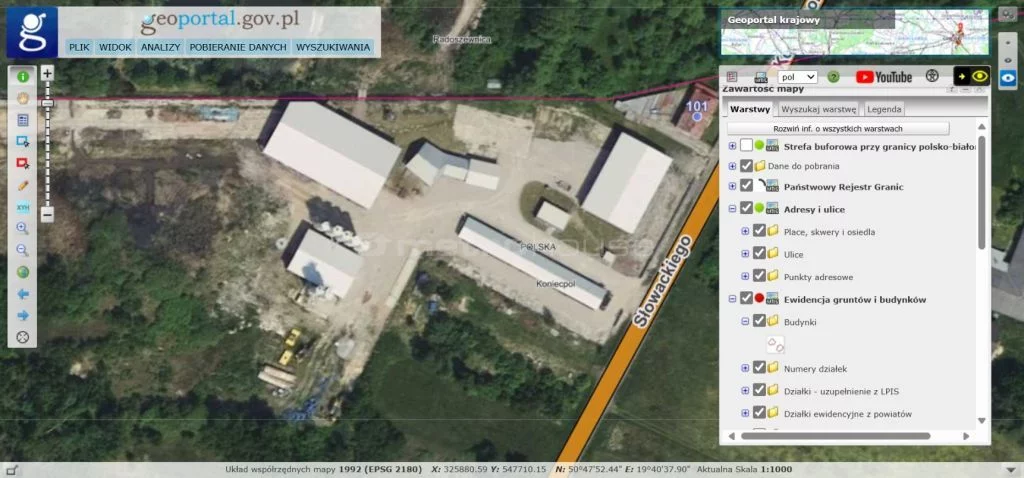Screen dimensions: 1024x478
Task: Expand Dane do pobrania node
Action: click(732, 167)
